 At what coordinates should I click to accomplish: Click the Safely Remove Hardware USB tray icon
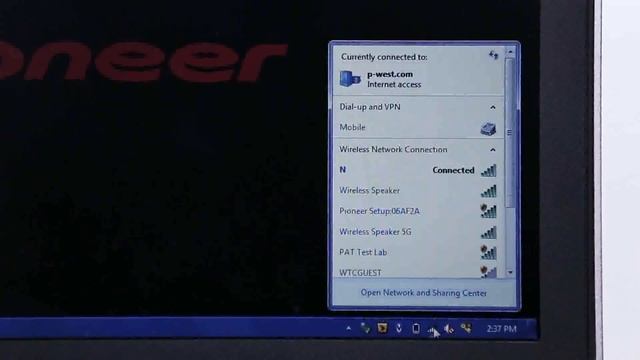[x=399, y=328]
